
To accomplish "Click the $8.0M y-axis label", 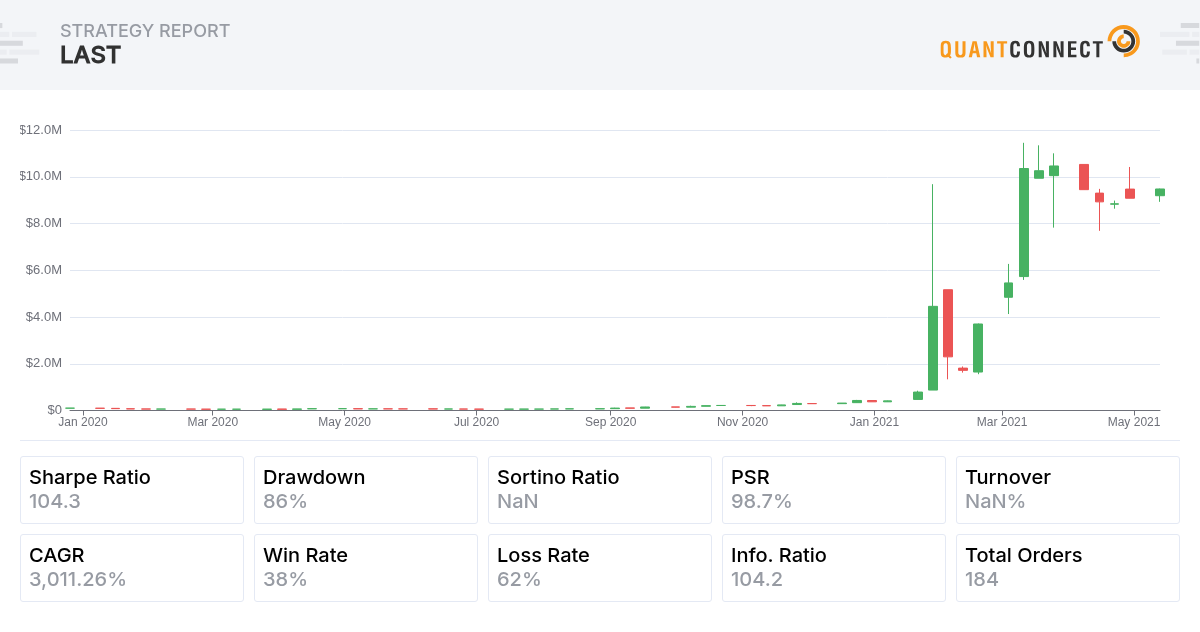I will (x=44, y=223).
